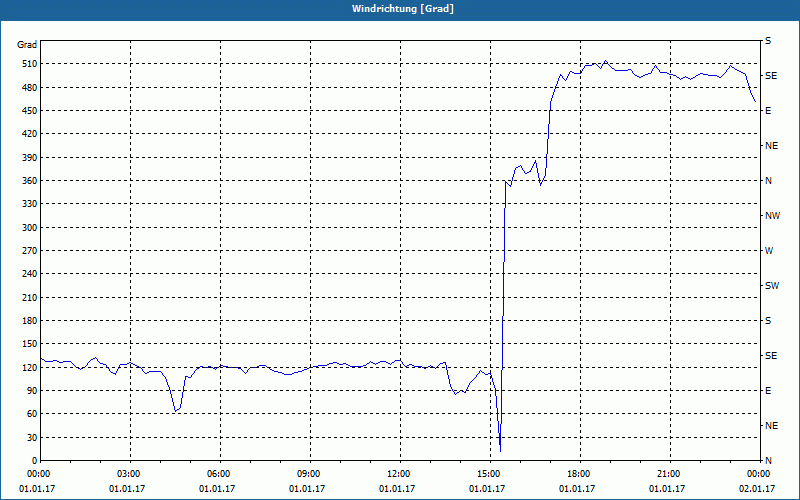The image size is (800, 500).
Task: Click the SE compass label near the 120–150 gridlines
Action: [x=771, y=356]
